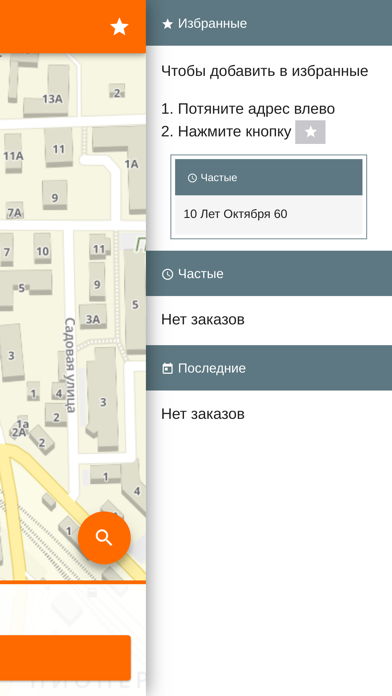Click building 7А on the map
392x696 pixels.
pos(14,213)
